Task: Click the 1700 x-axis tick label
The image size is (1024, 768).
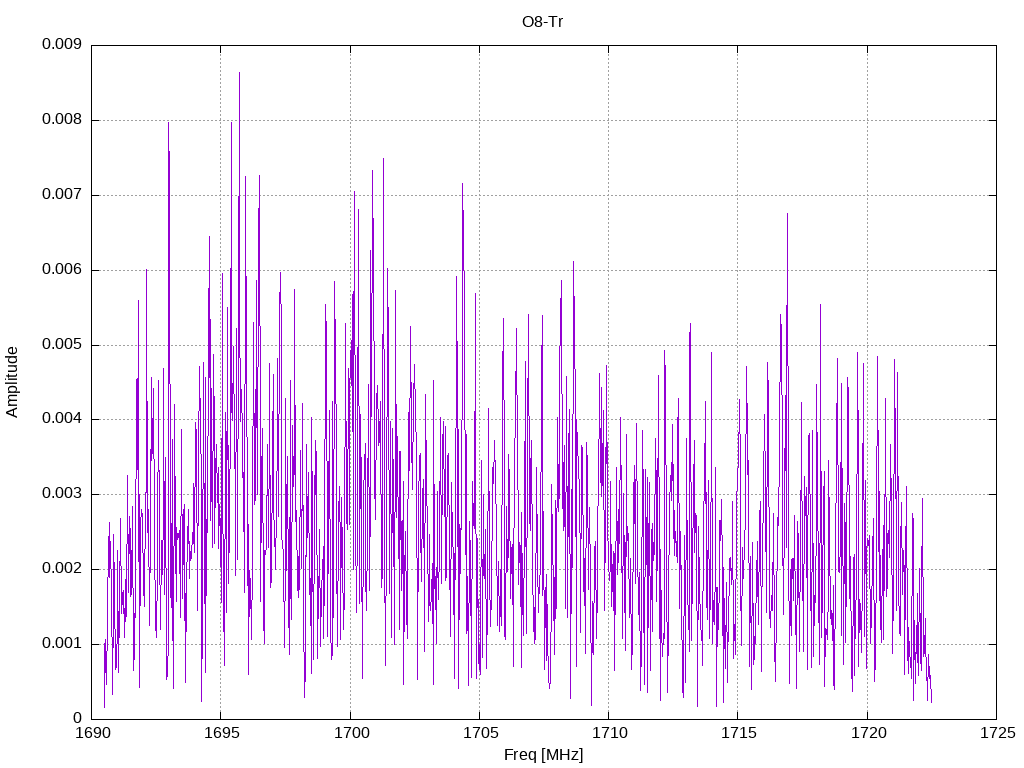Action: [x=350, y=733]
